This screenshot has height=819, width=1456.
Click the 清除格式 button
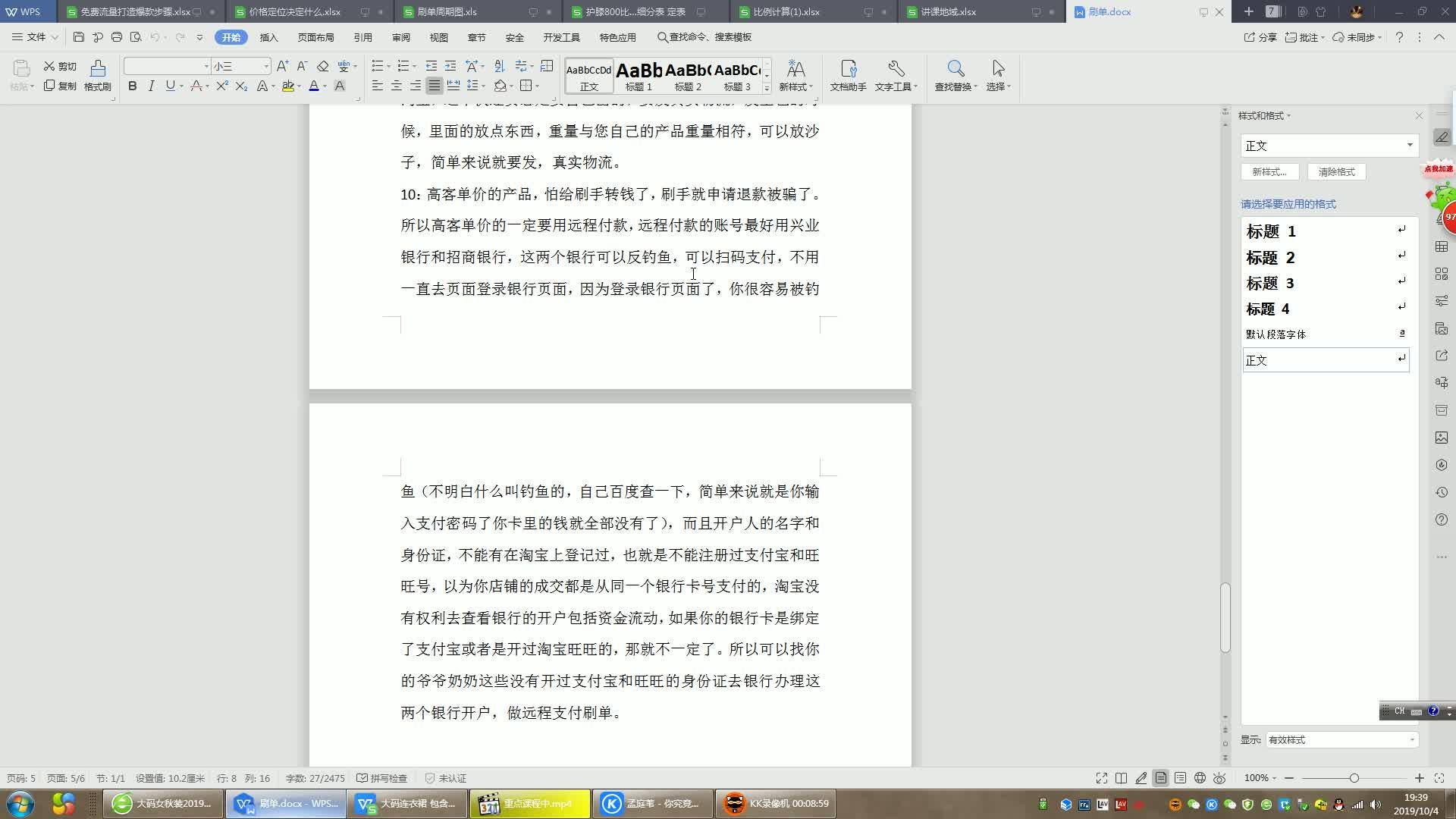pos(1336,172)
